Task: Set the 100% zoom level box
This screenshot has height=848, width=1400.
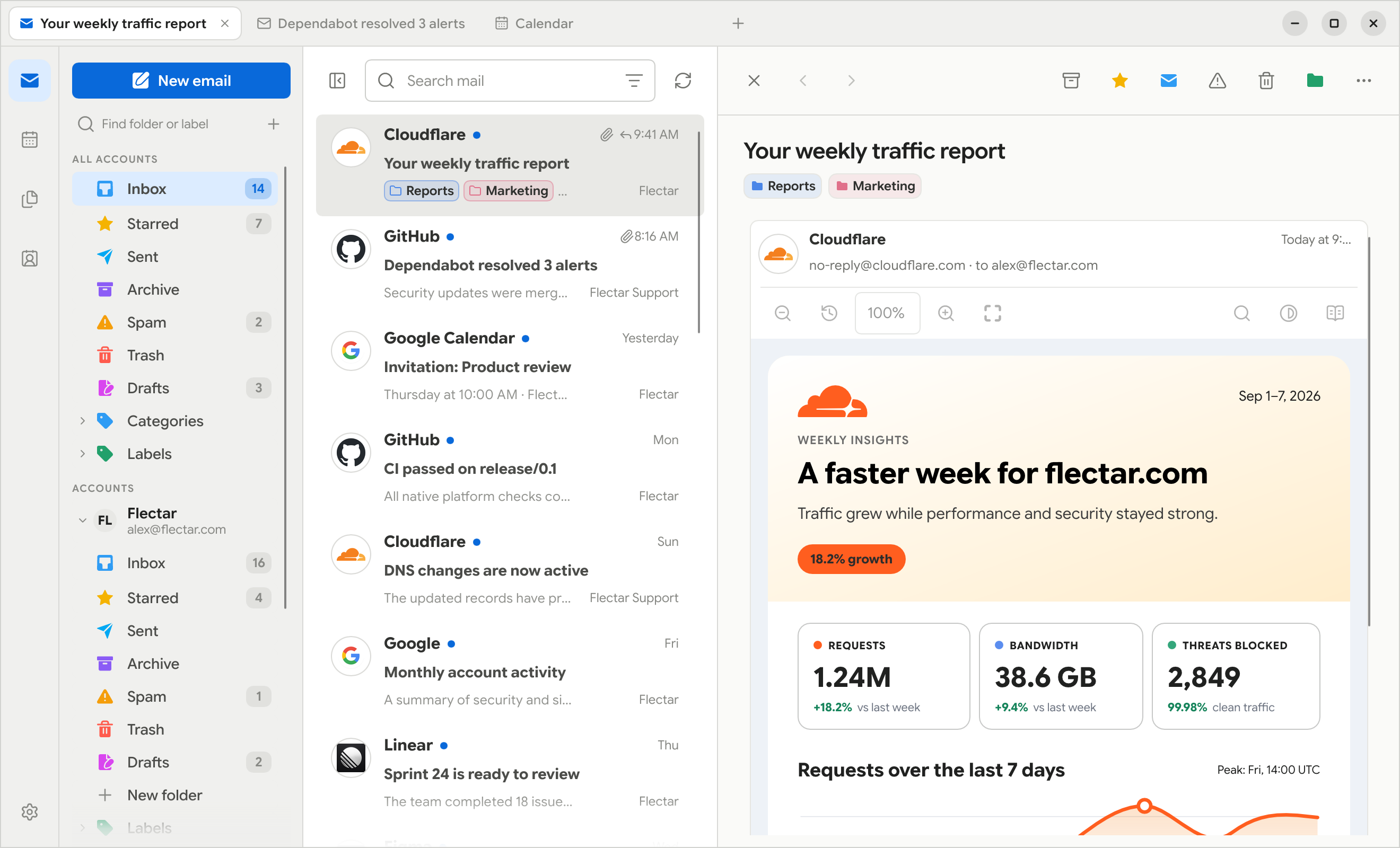Action: tap(888, 313)
